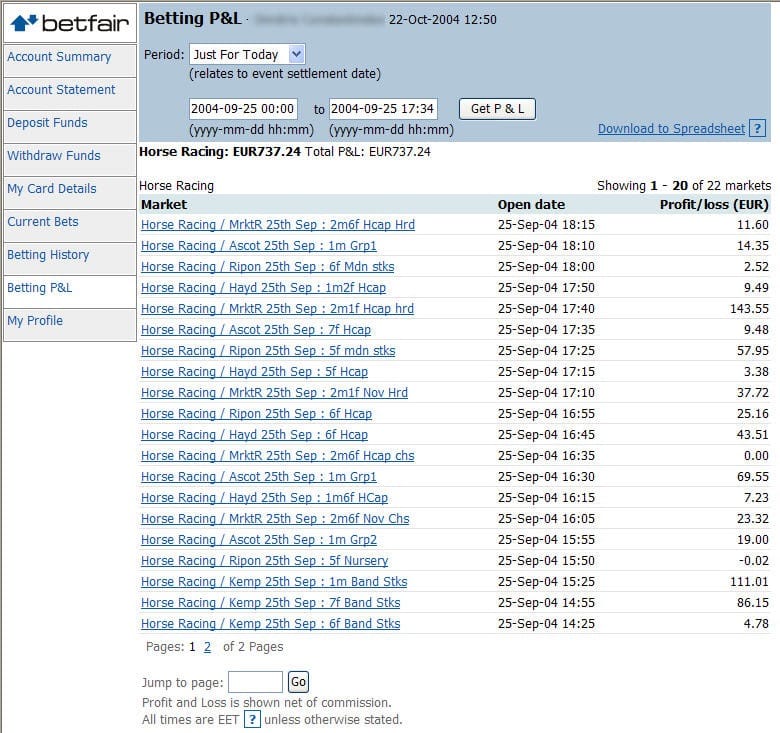Image resolution: width=780 pixels, height=733 pixels.
Task: Open Hayd 5f Hcap market
Action: (254, 371)
